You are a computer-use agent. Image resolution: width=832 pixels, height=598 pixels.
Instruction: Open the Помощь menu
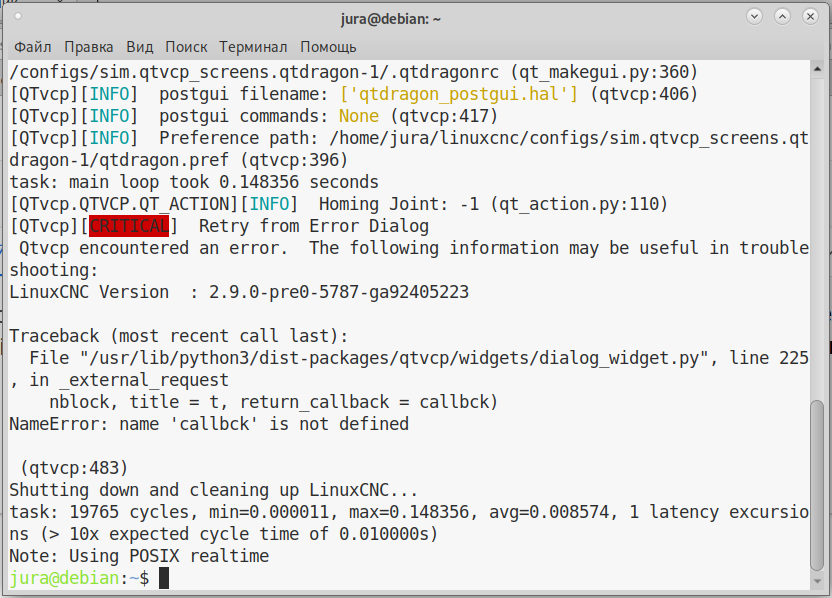tap(328, 47)
